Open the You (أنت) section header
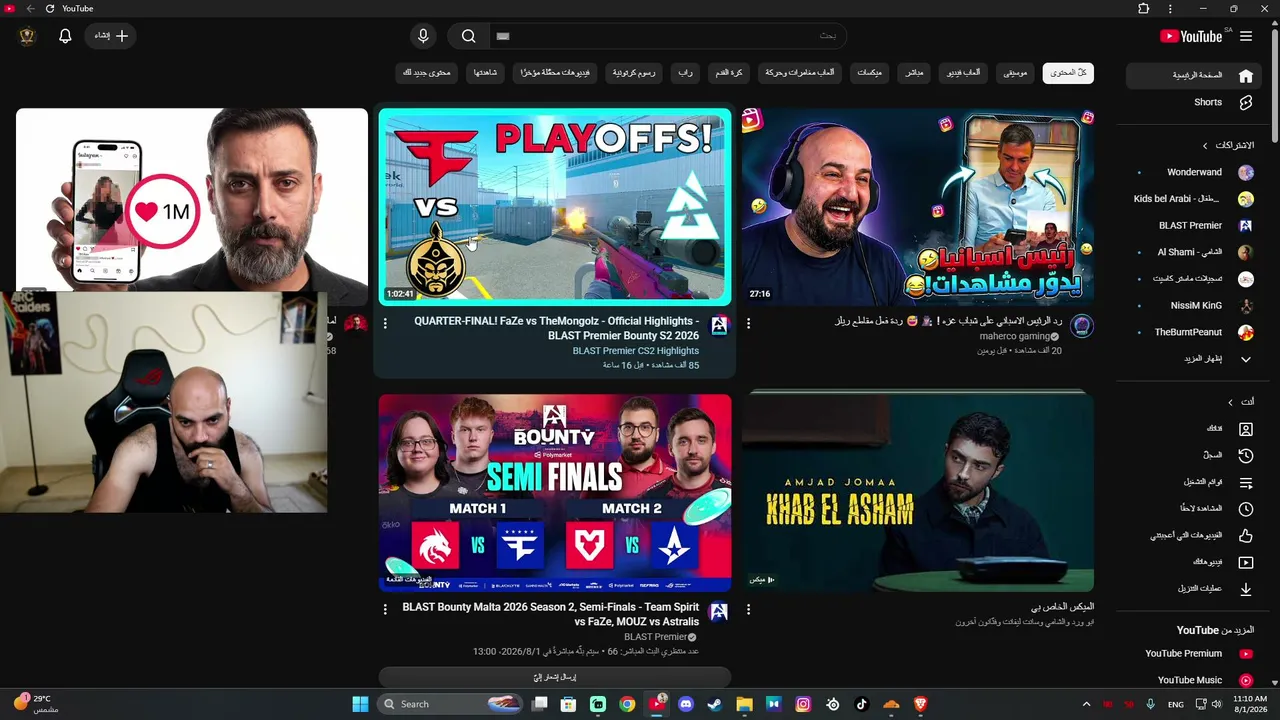Image resolution: width=1280 pixels, height=720 pixels. coord(1241,402)
